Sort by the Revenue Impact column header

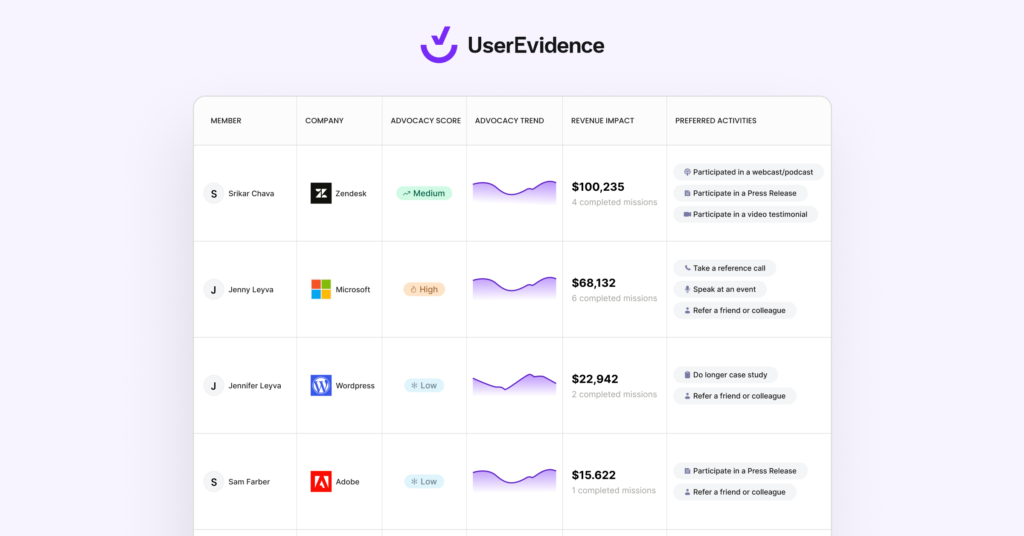click(602, 121)
